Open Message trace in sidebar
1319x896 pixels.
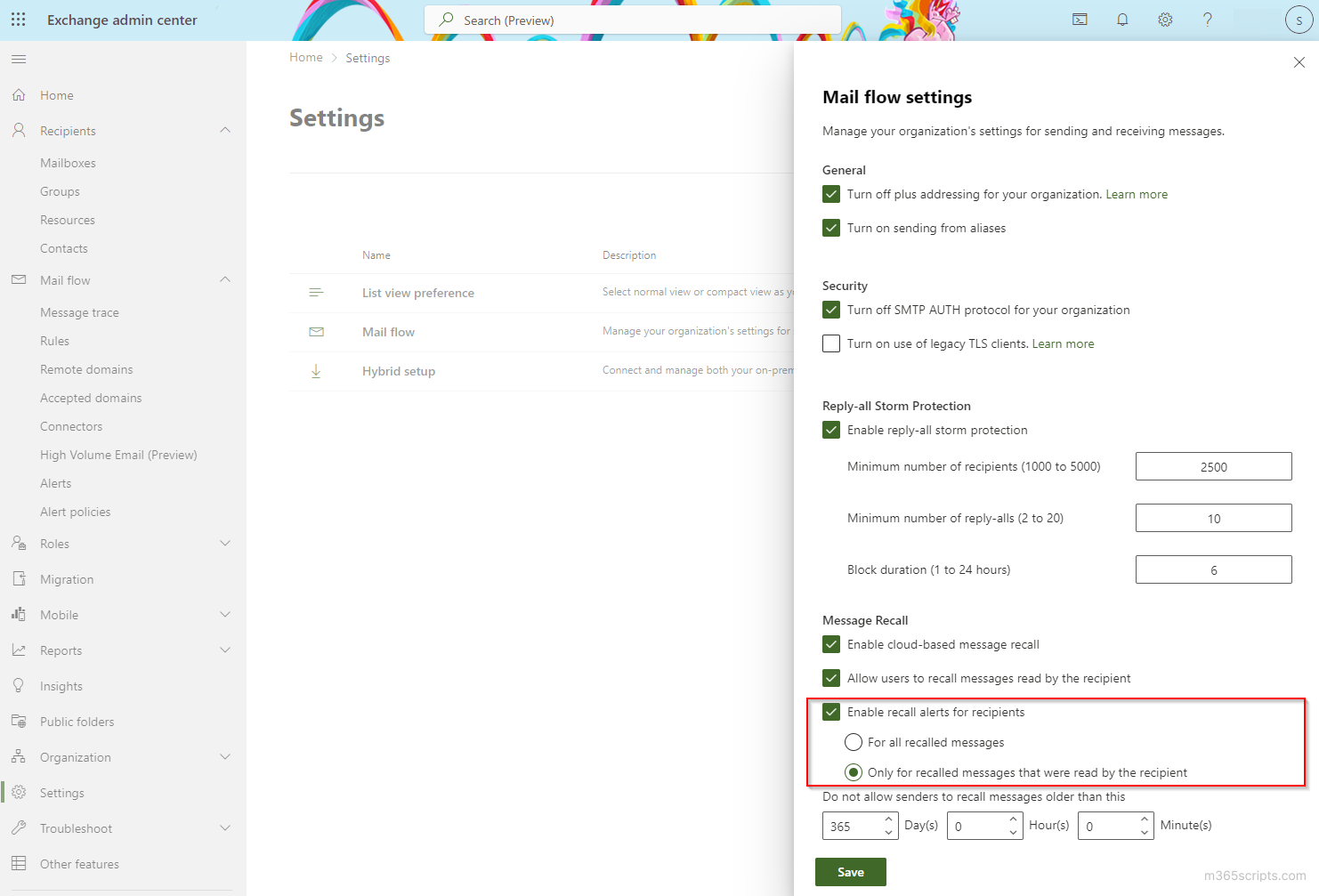coord(79,312)
